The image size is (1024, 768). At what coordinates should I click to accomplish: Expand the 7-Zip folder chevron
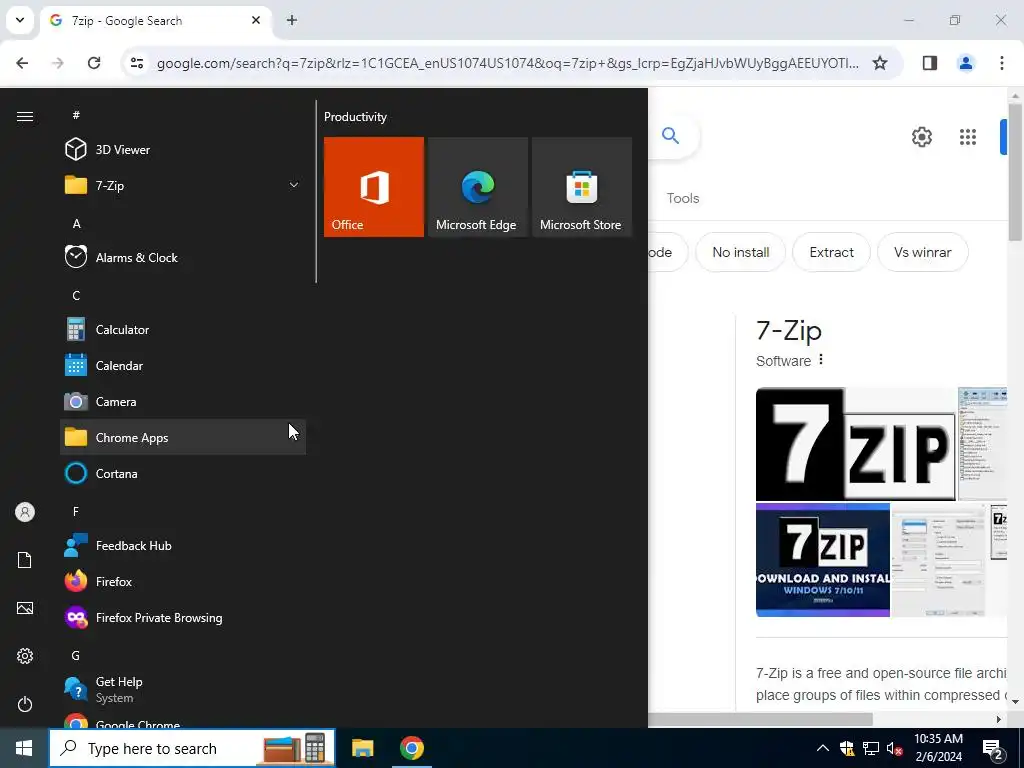point(294,185)
